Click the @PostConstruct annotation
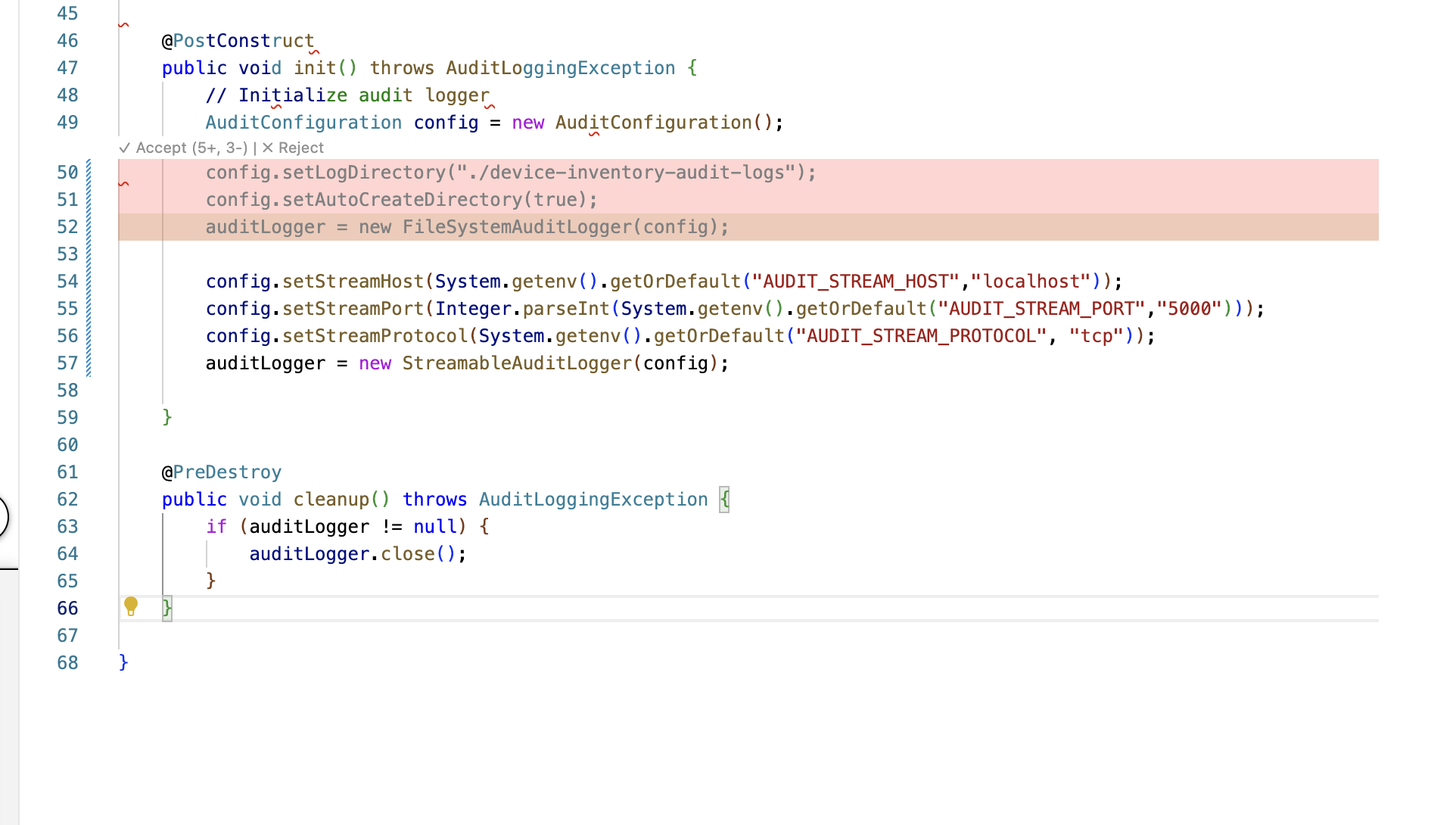Viewport: 1456px width, 825px height. [238, 41]
